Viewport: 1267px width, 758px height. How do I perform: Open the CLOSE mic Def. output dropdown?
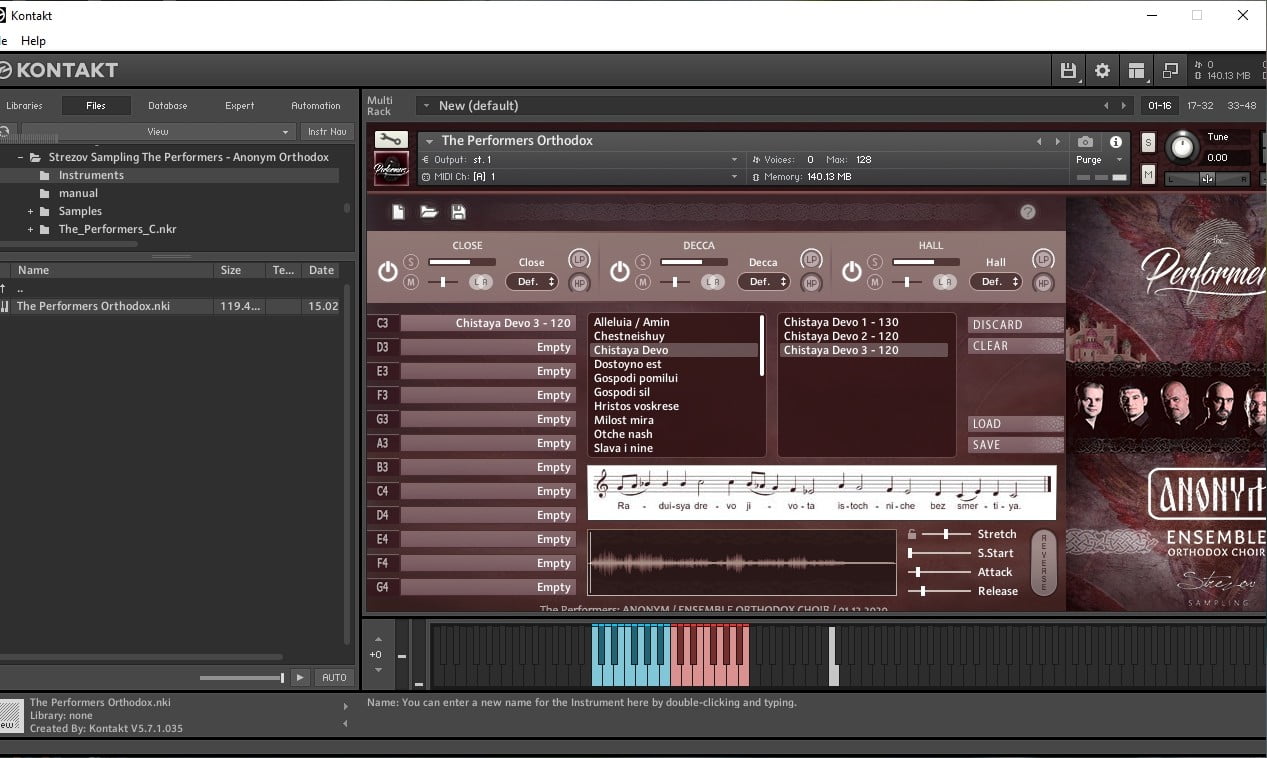tap(531, 282)
